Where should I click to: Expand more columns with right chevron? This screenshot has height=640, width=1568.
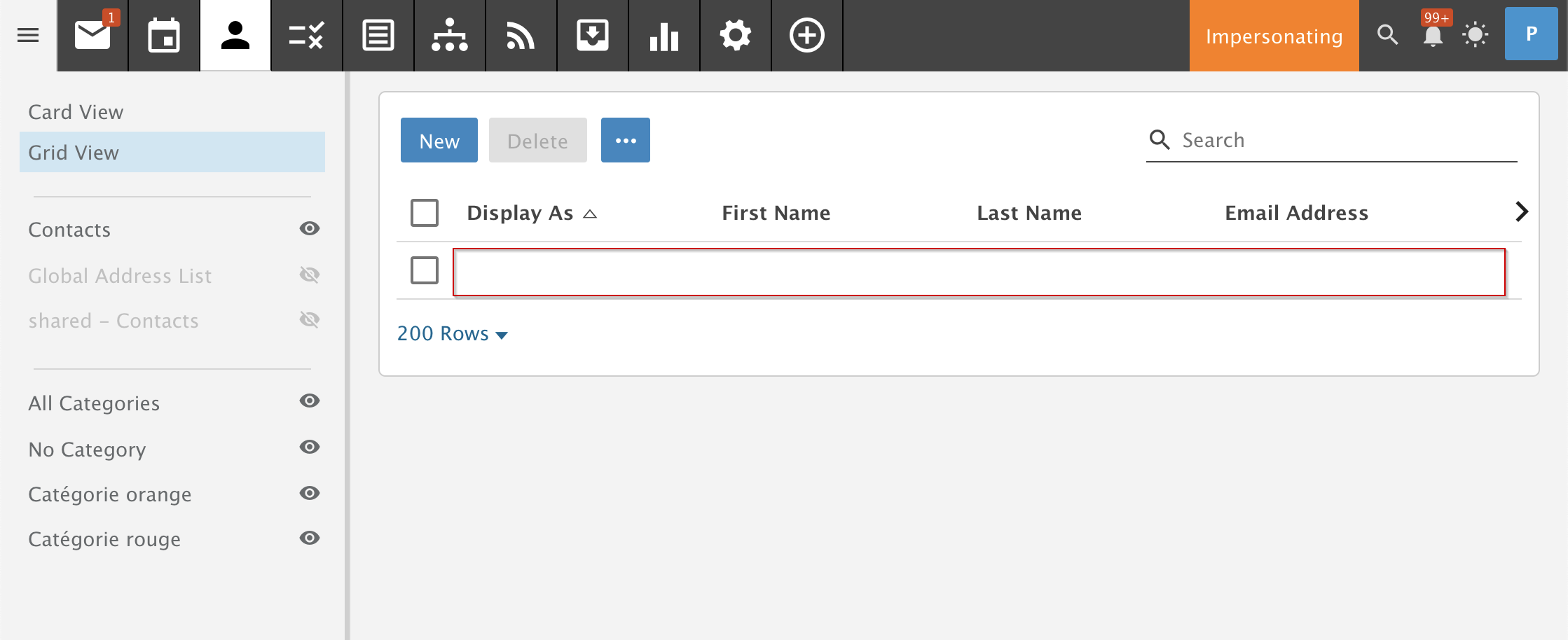click(1521, 212)
